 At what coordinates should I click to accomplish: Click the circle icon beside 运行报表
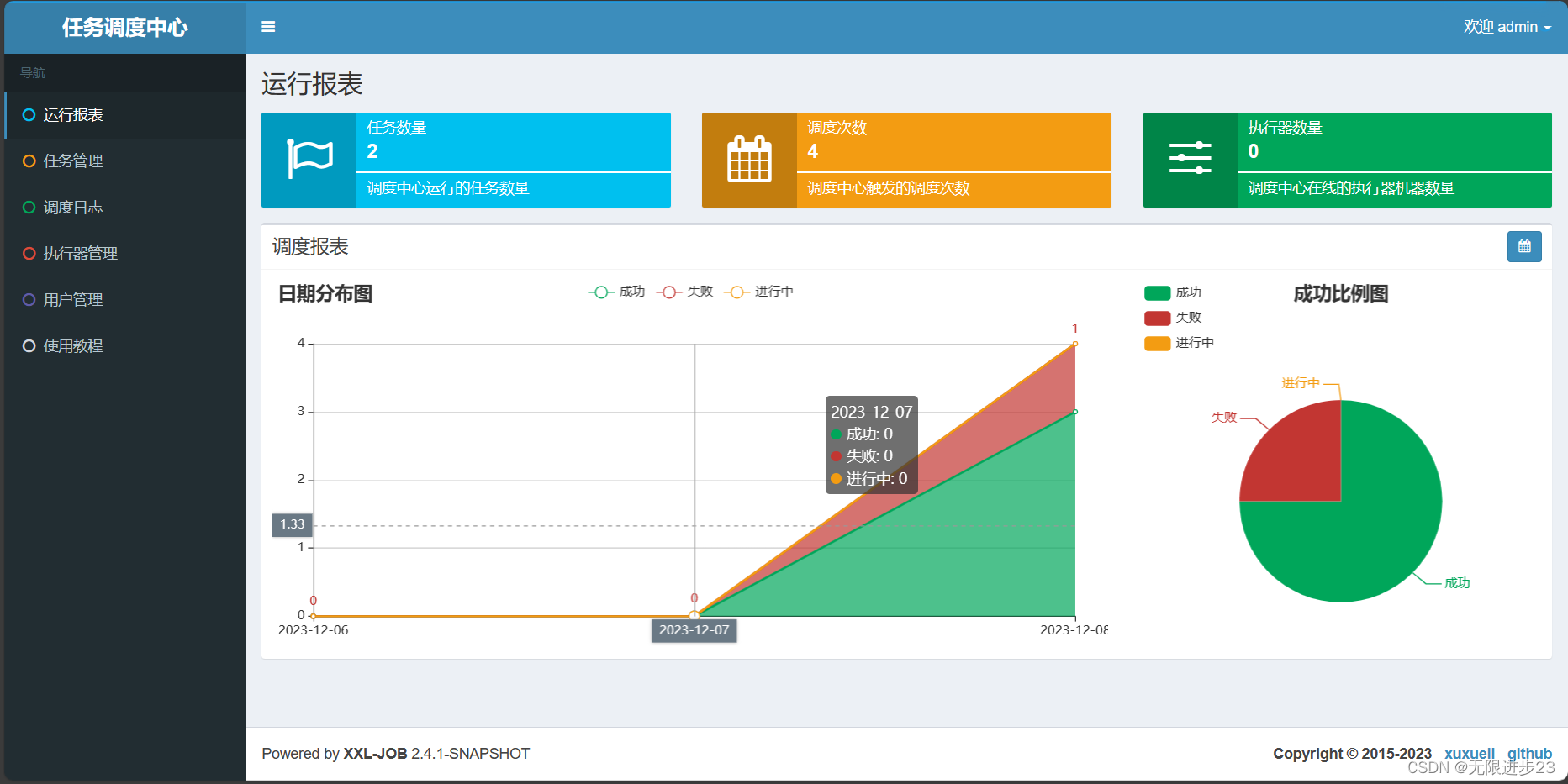(x=29, y=115)
